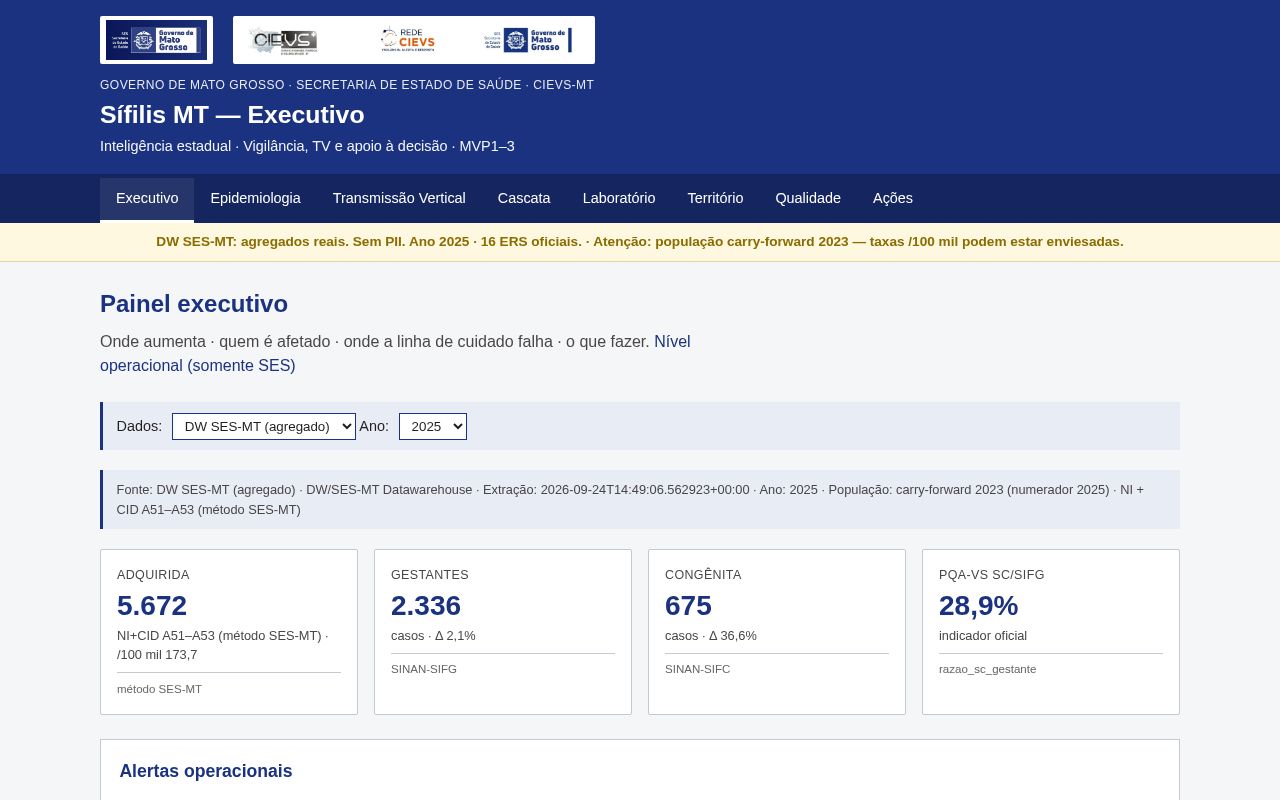
Task: Go to the Transmissão Vertical tab
Action: (x=399, y=198)
